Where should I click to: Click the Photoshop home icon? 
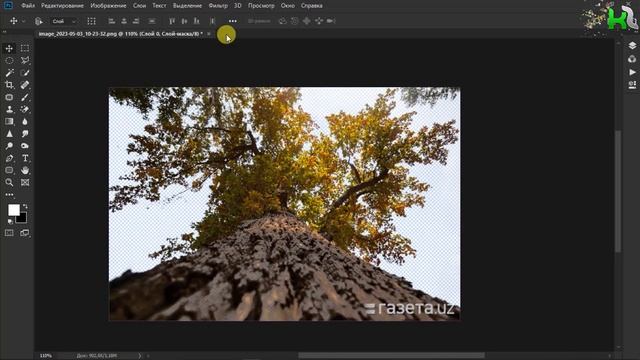tap(8, 6)
